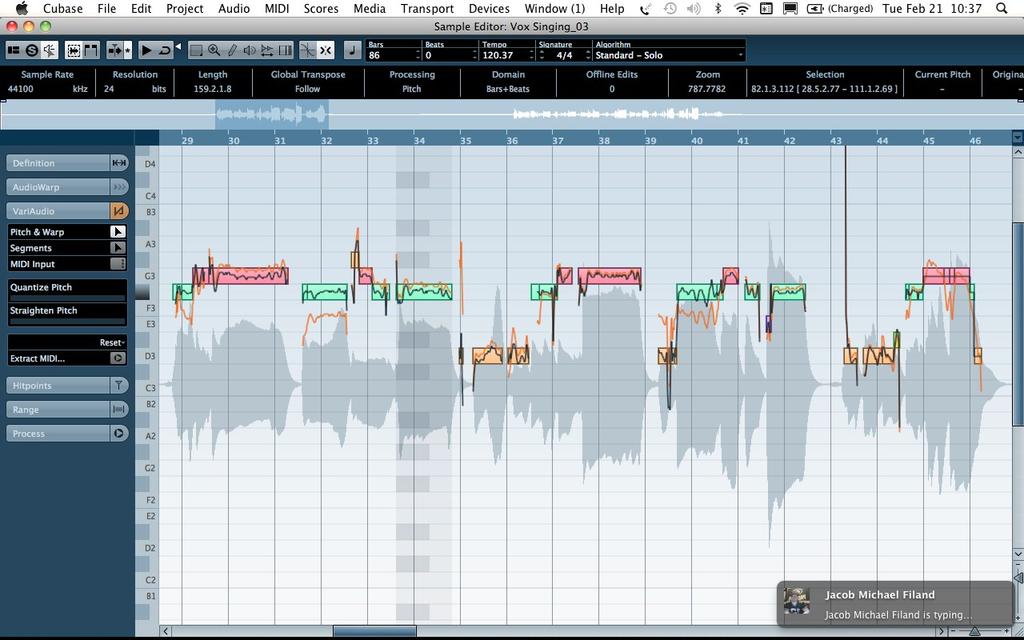Select the Time Warp tool
Viewport: 1024px width, 640px height.
(x=285, y=50)
